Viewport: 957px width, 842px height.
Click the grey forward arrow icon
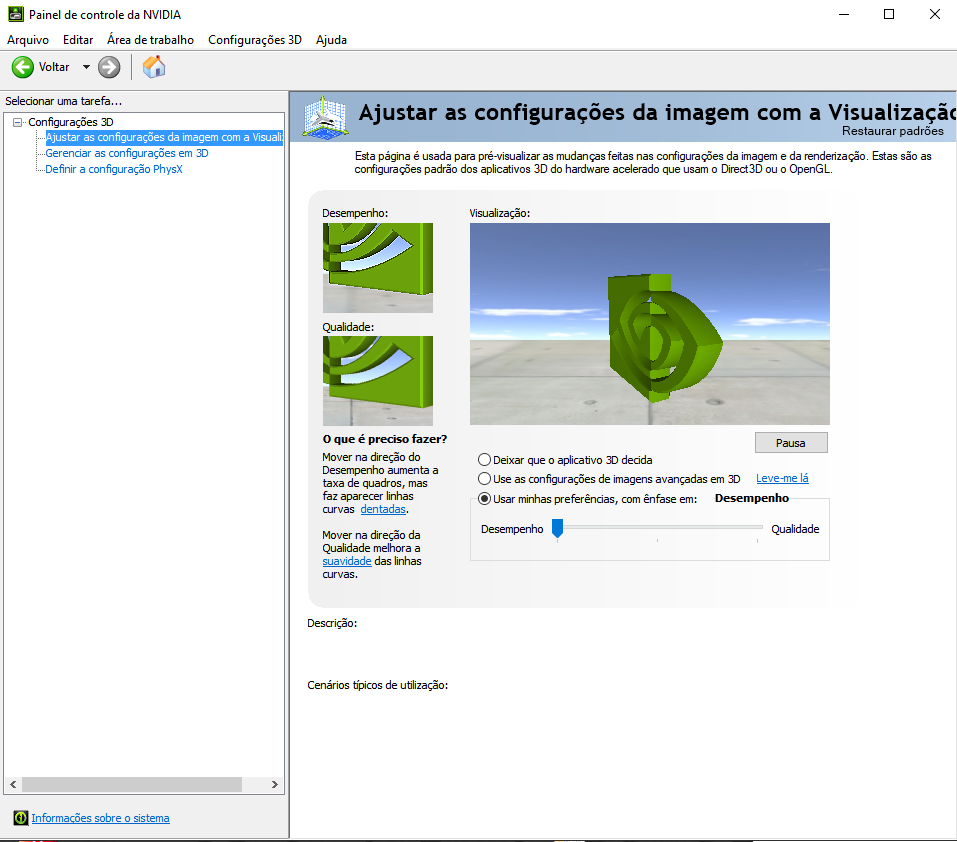pyautogui.click(x=109, y=67)
